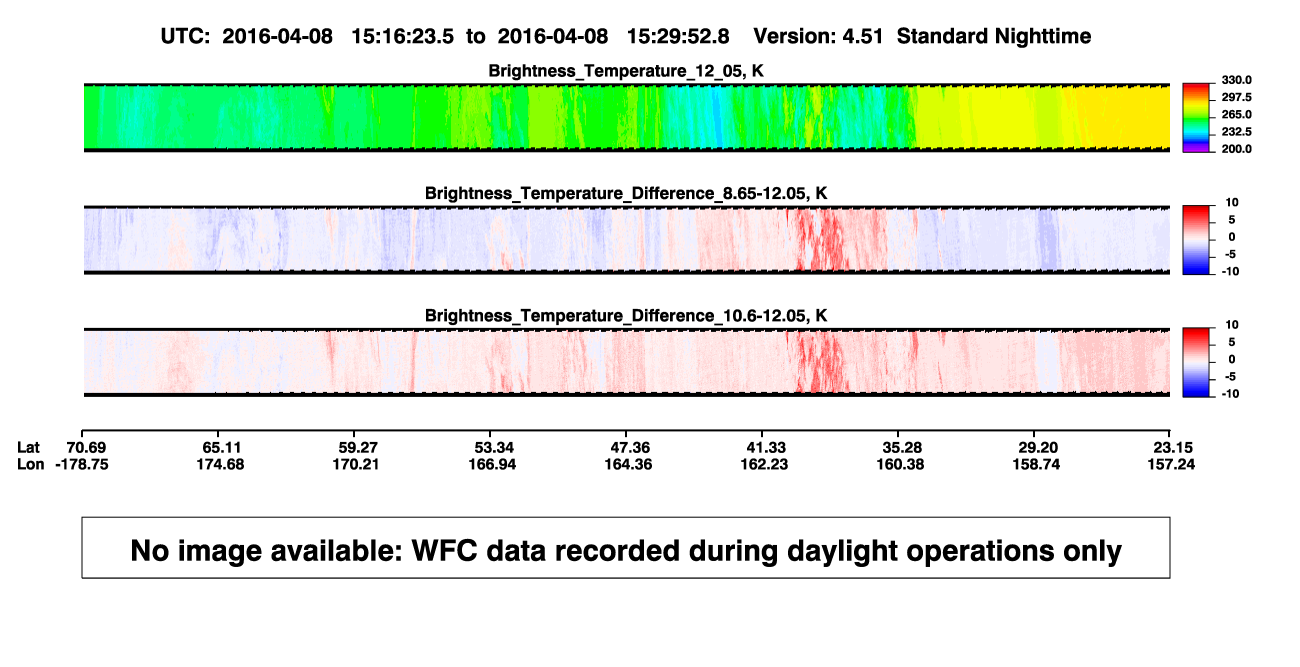Click longitude value 158.74

pyautogui.click(x=1035, y=464)
